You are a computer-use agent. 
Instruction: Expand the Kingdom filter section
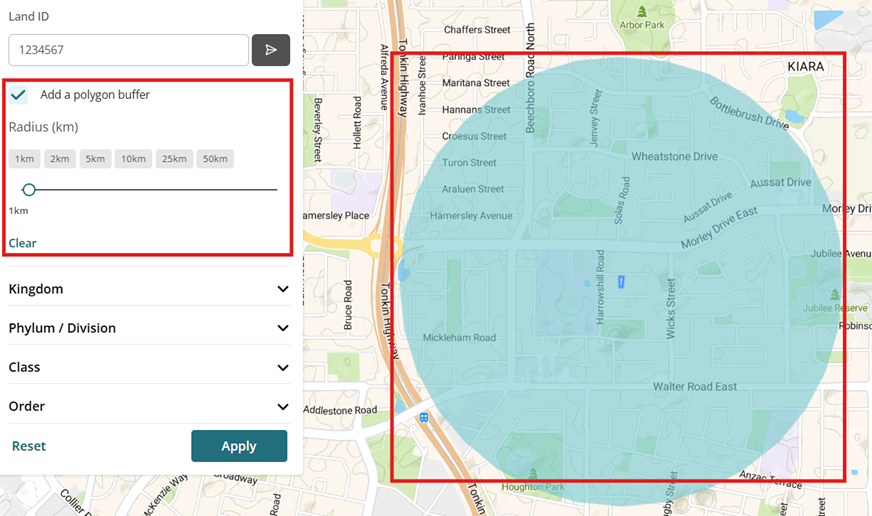283,289
